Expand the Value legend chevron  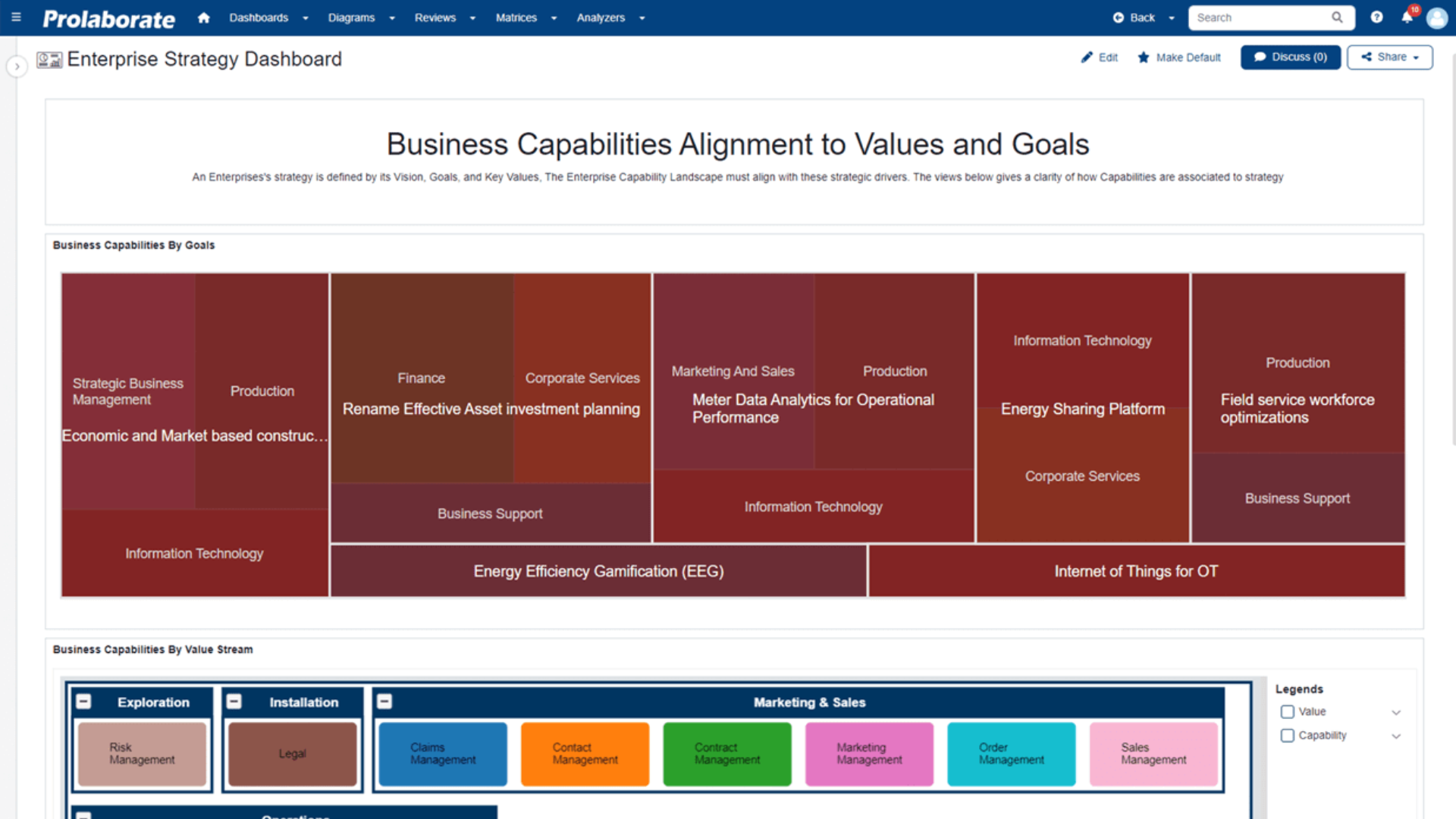[x=1396, y=712]
